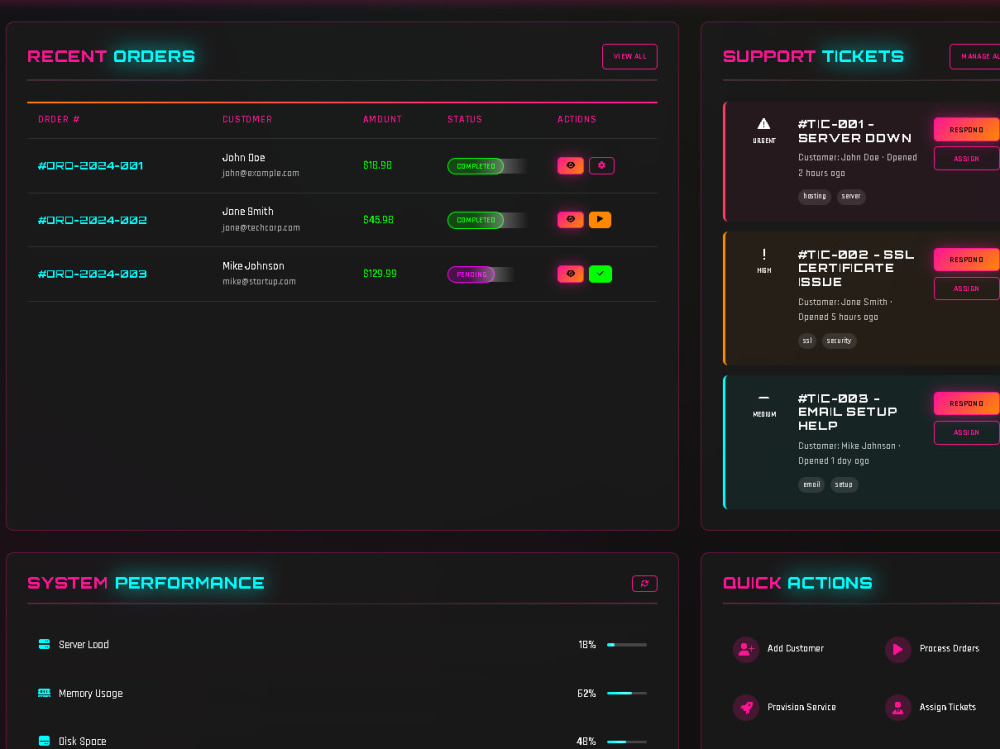The image size is (1000, 749).
Task: Open order #ORD-2024-001 link
Action: [91, 166]
